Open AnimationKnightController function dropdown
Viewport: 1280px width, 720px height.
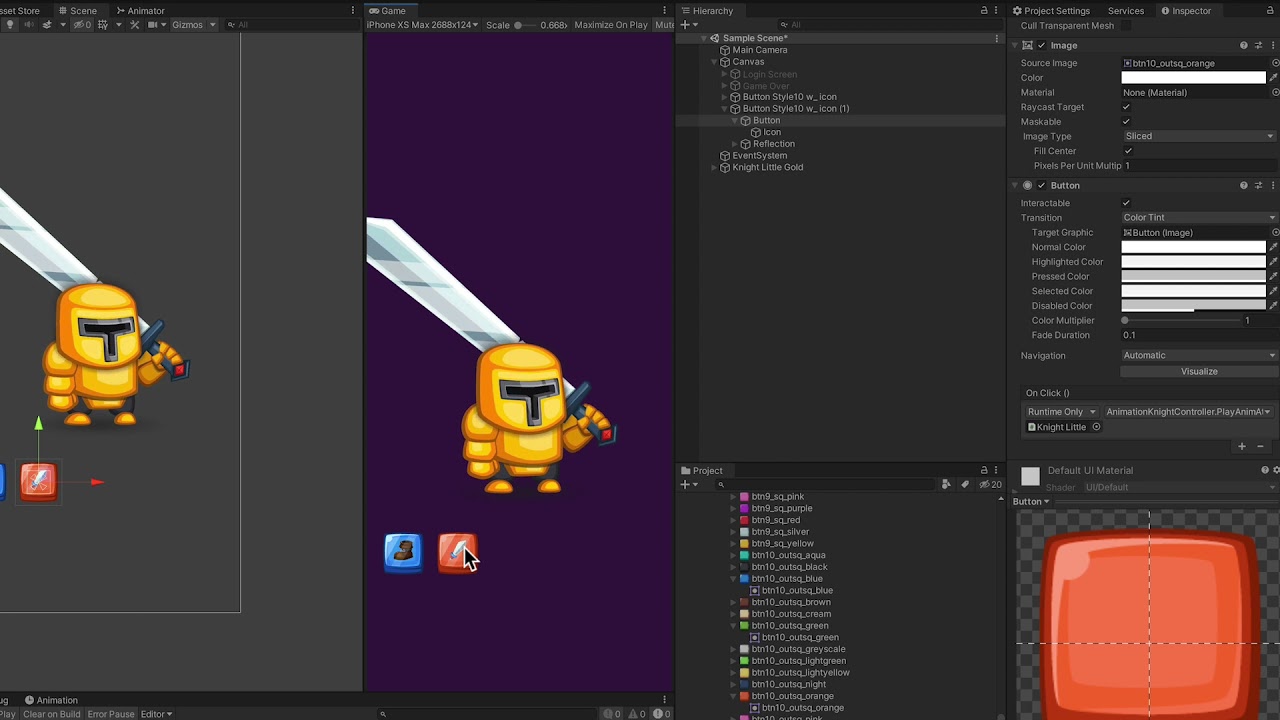1188,412
